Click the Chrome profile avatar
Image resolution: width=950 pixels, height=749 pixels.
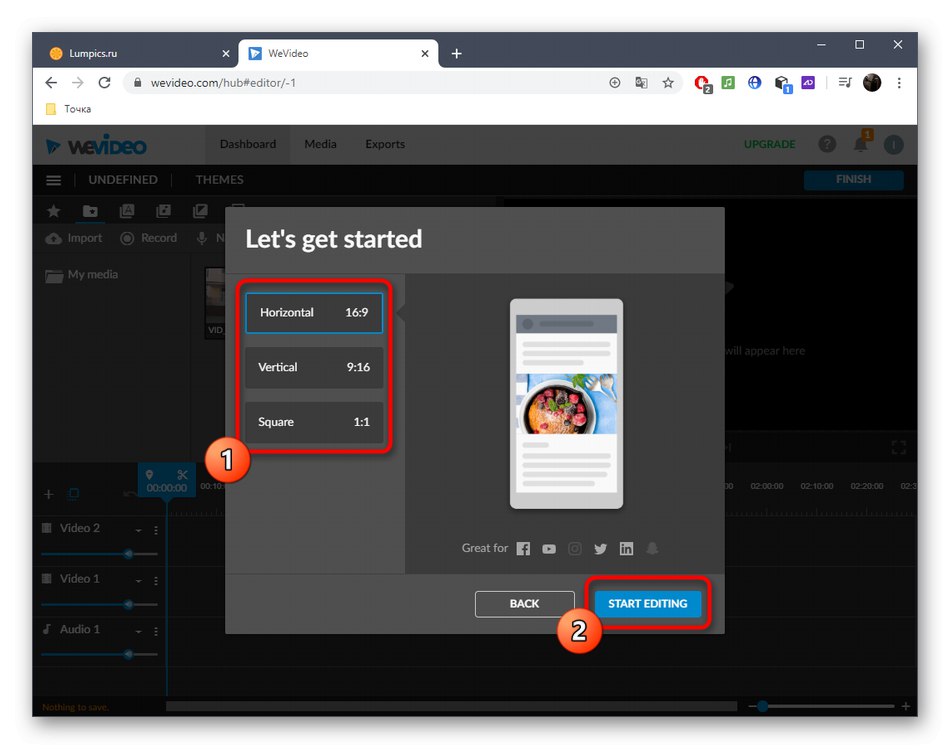[x=872, y=83]
